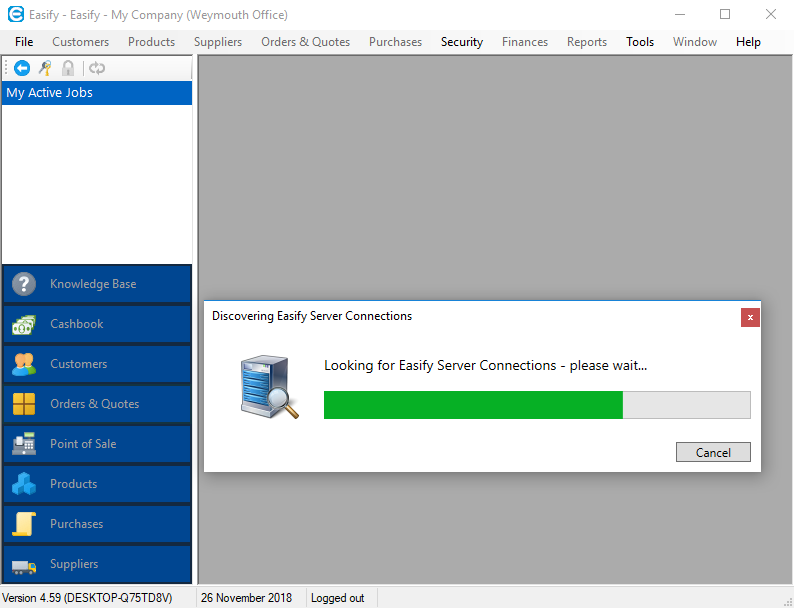Open the Tools menu
The height and width of the screenshot is (608, 794).
point(640,42)
